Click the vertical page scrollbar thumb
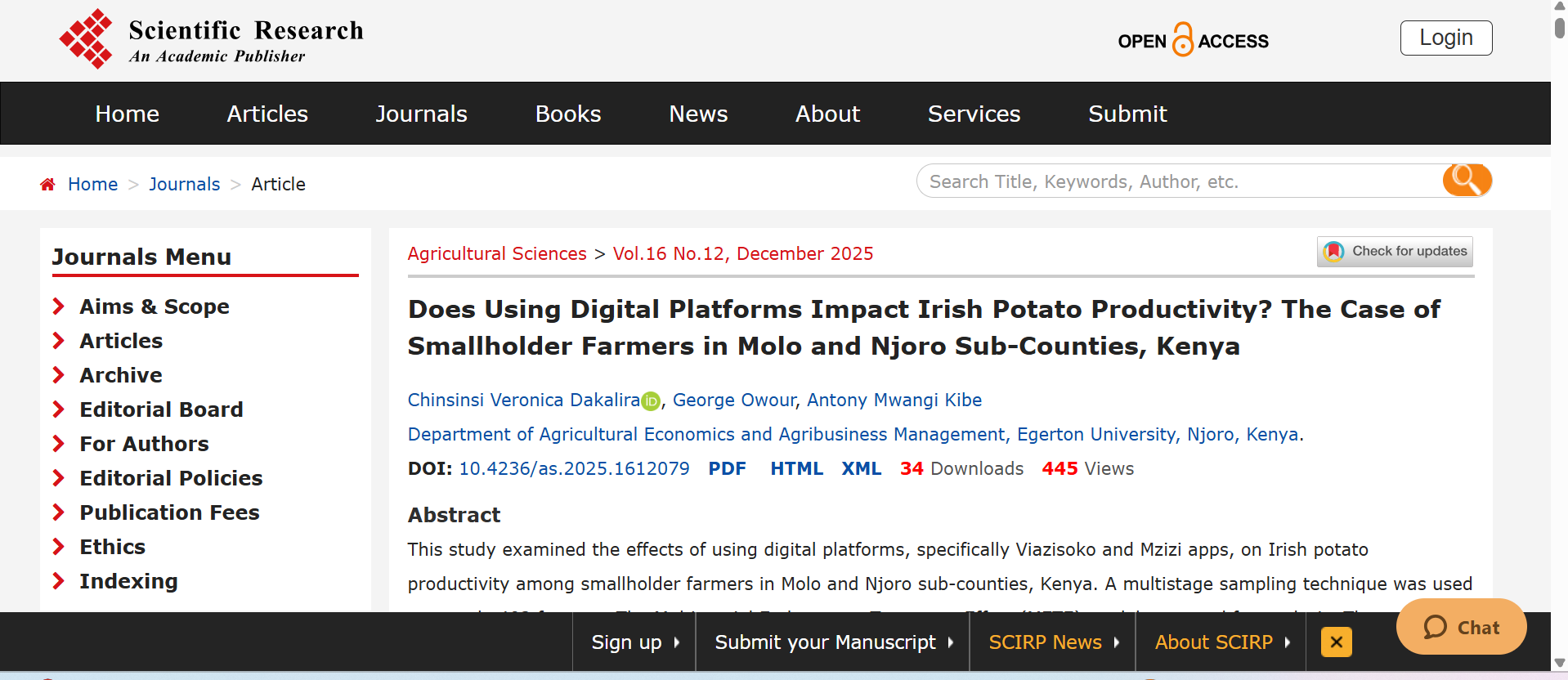 pos(1559,26)
